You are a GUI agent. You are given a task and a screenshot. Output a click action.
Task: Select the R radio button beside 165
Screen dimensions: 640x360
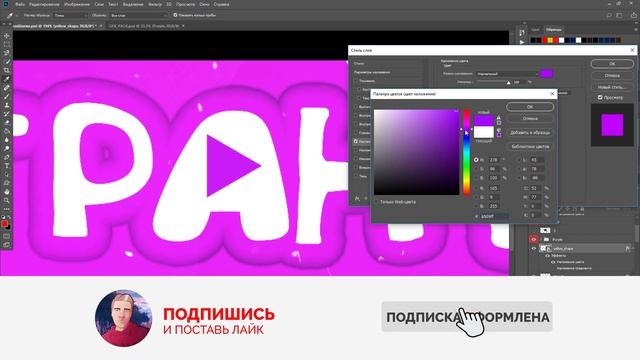pyautogui.click(x=476, y=188)
